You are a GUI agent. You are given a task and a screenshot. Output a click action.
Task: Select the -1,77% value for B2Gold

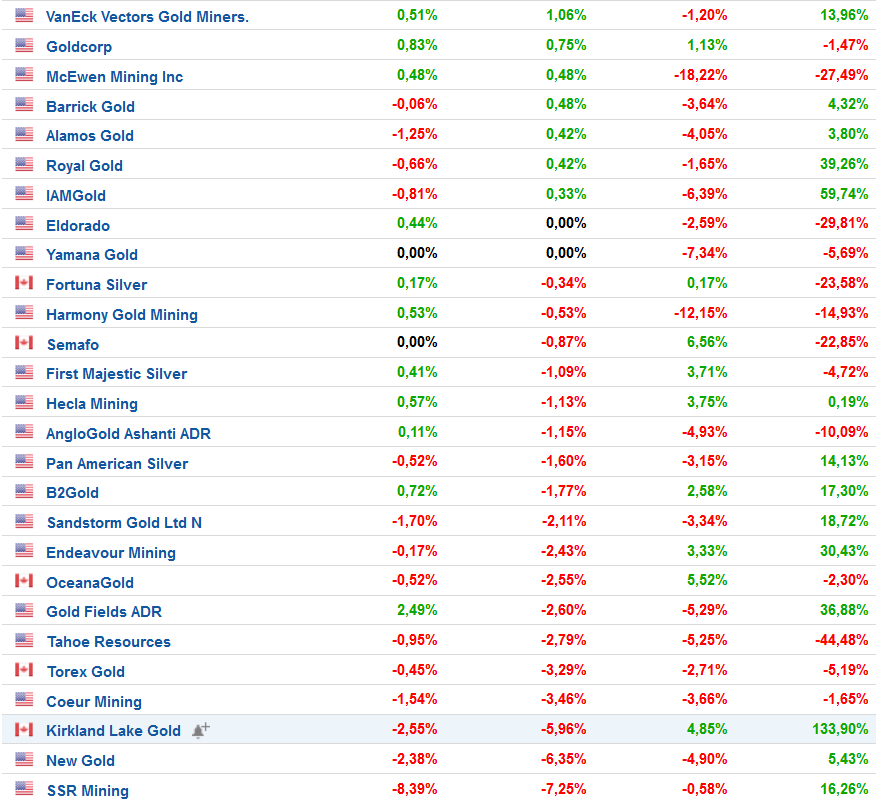[x=564, y=491]
